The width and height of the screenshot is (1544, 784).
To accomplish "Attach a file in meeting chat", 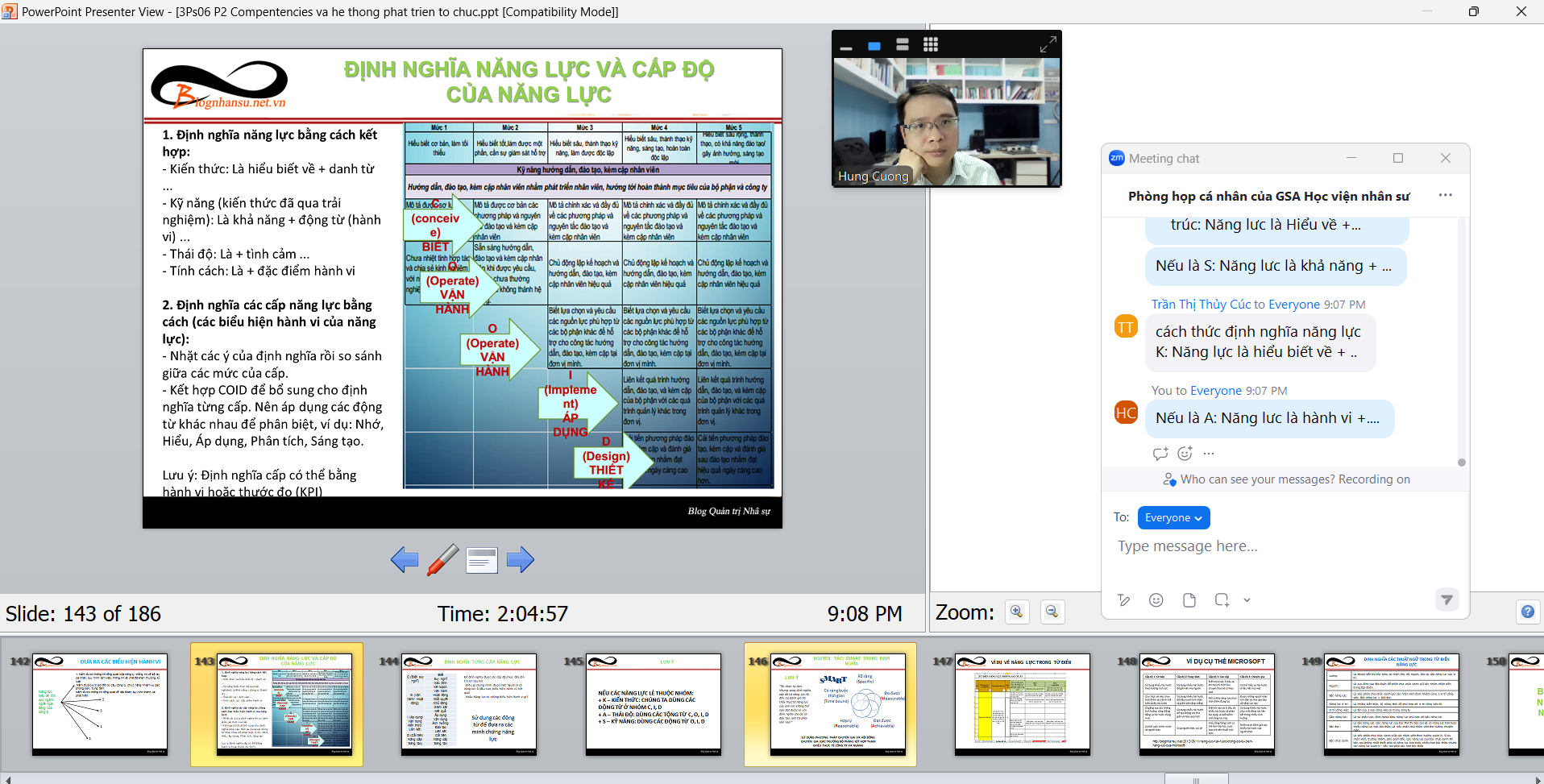I will tap(1189, 599).
